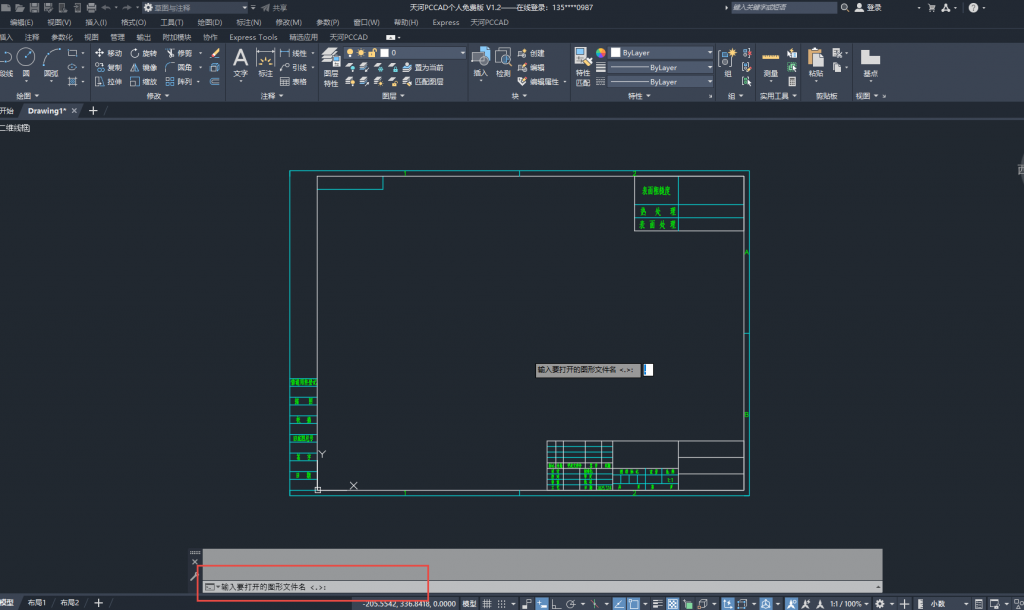
Task: Activate the Stretch (拉伸) tool
Action: click(x=108, y=82)
